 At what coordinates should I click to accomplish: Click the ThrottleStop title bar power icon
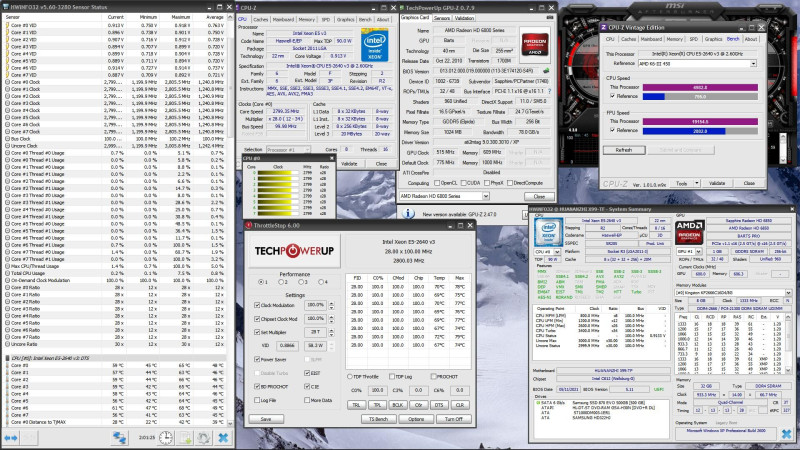(248, 225)
